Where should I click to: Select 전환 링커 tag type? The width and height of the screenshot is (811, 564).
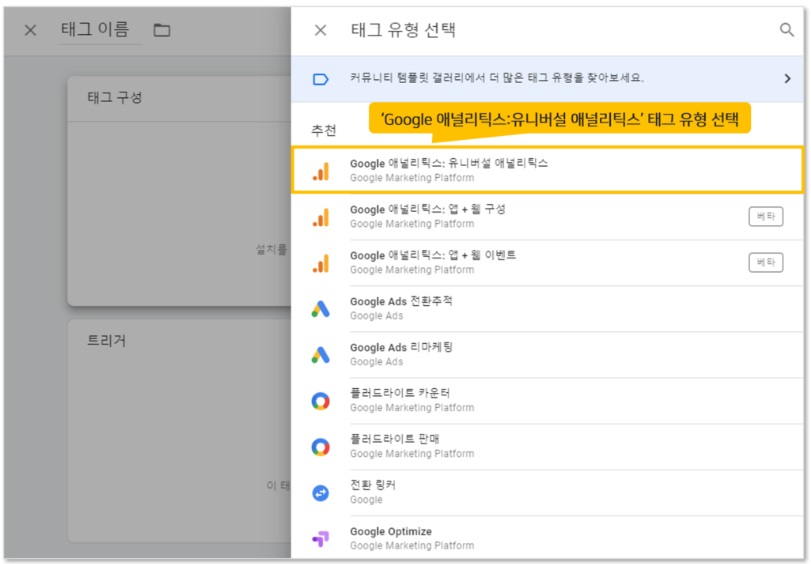point(547,493)
